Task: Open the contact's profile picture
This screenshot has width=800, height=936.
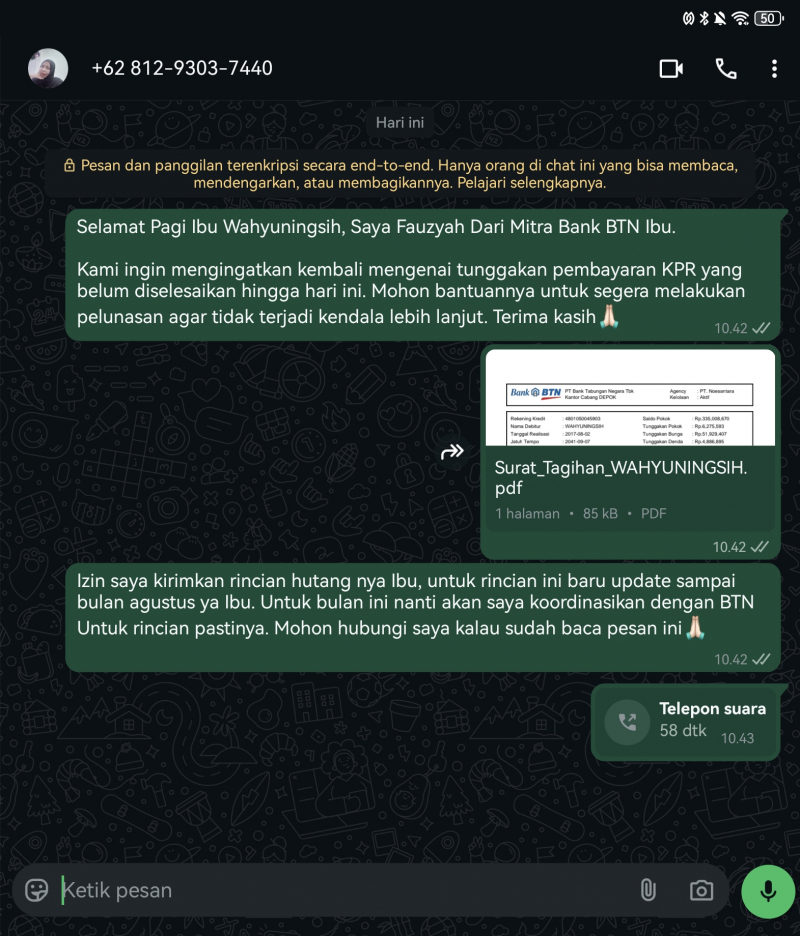Action: [x=48, y=68]
